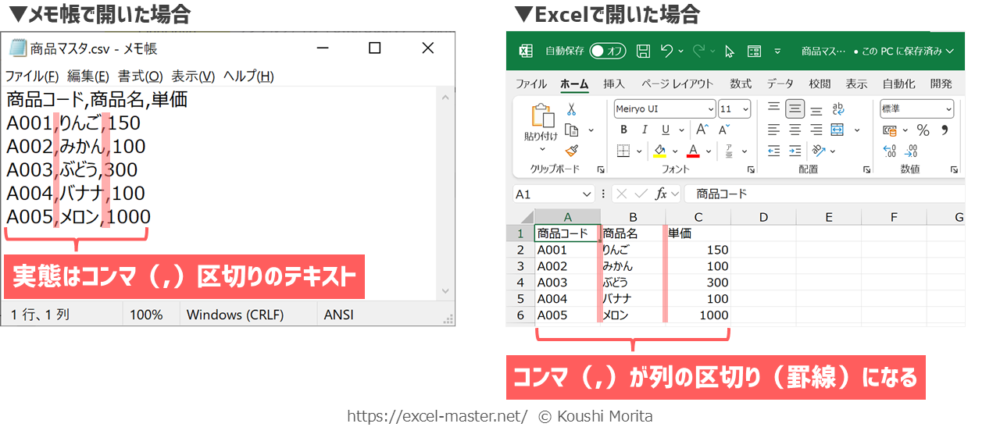Viewport: 1000px width, 427px height.
Task: Click the Undo arrow icon
Action: point(667,51)
